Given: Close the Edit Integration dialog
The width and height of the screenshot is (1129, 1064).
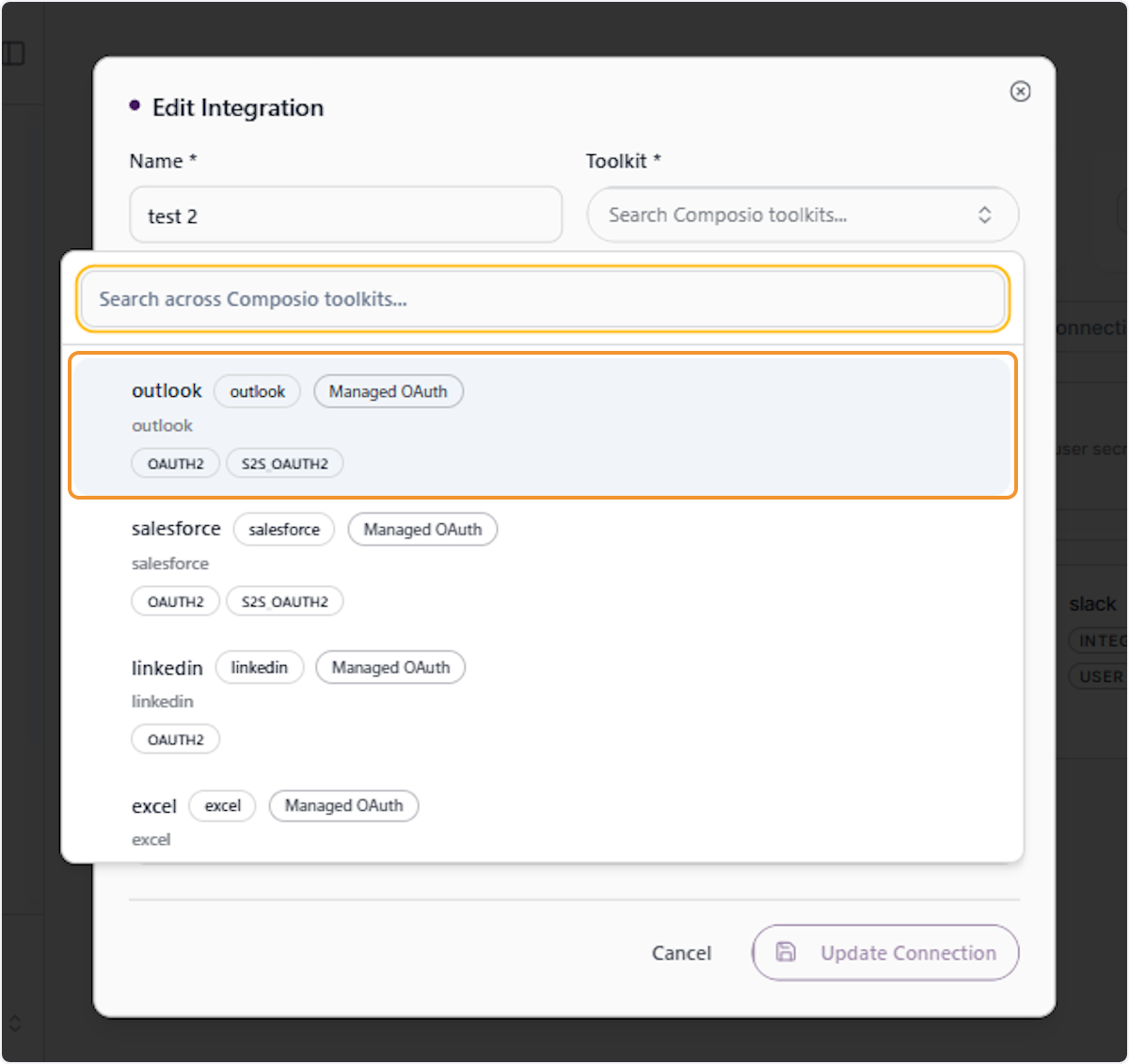Looking at the screenshot, I should coord(1020,91).
